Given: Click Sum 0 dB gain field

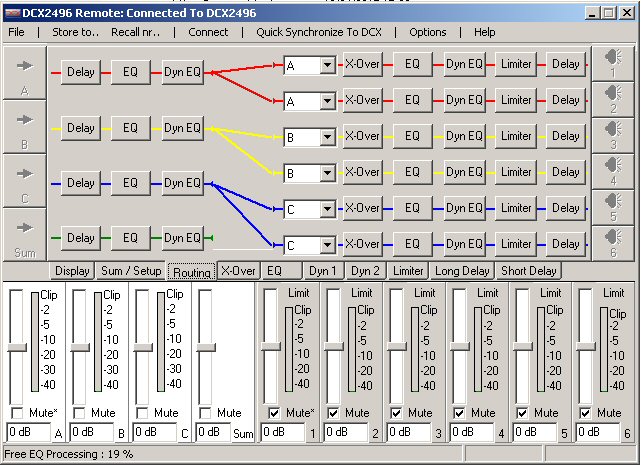Looking at the screenshot, I should pyautogui.click(x=213, y=432).
